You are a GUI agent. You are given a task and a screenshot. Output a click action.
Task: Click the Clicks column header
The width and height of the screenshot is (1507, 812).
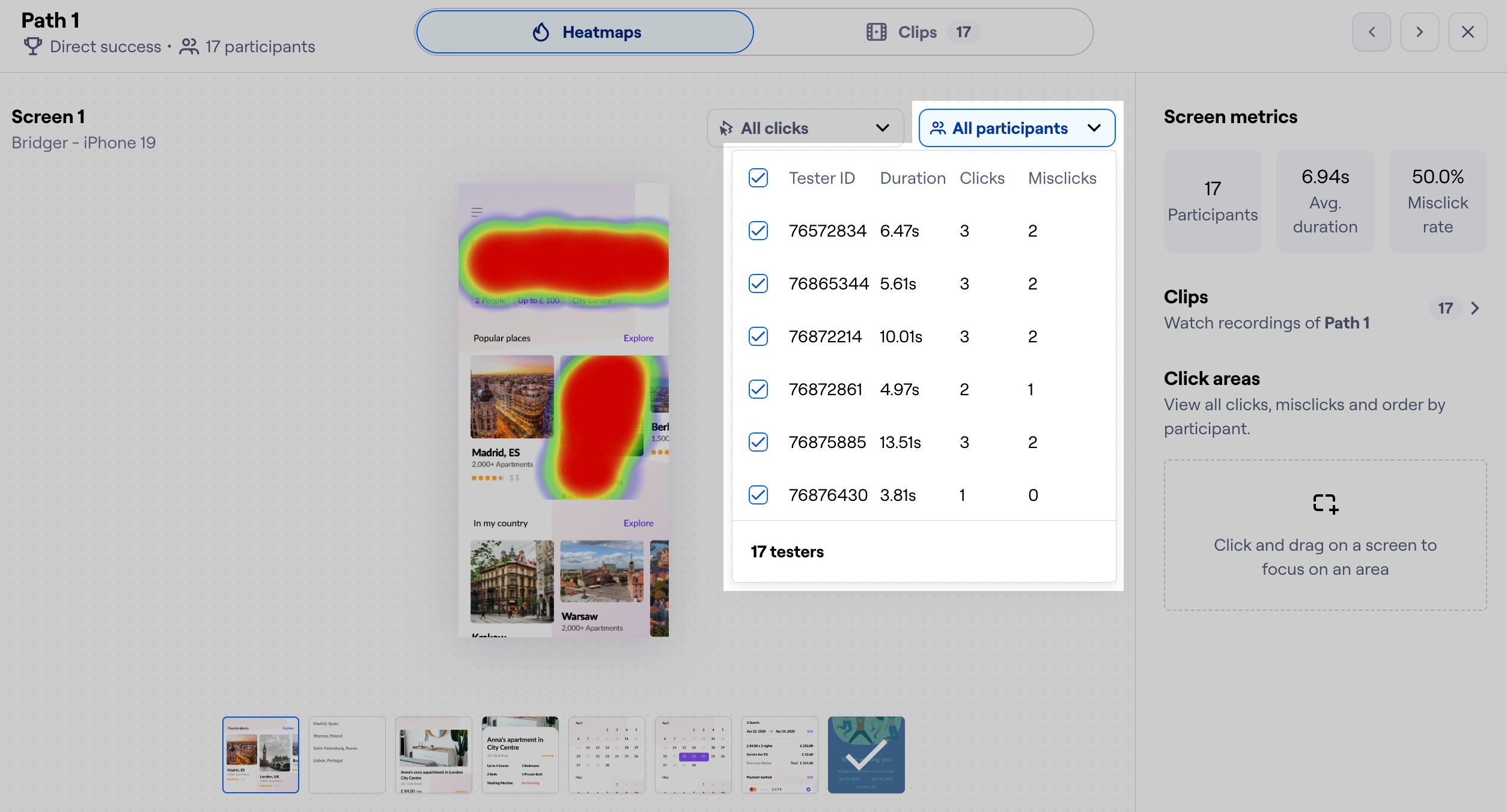982,178
